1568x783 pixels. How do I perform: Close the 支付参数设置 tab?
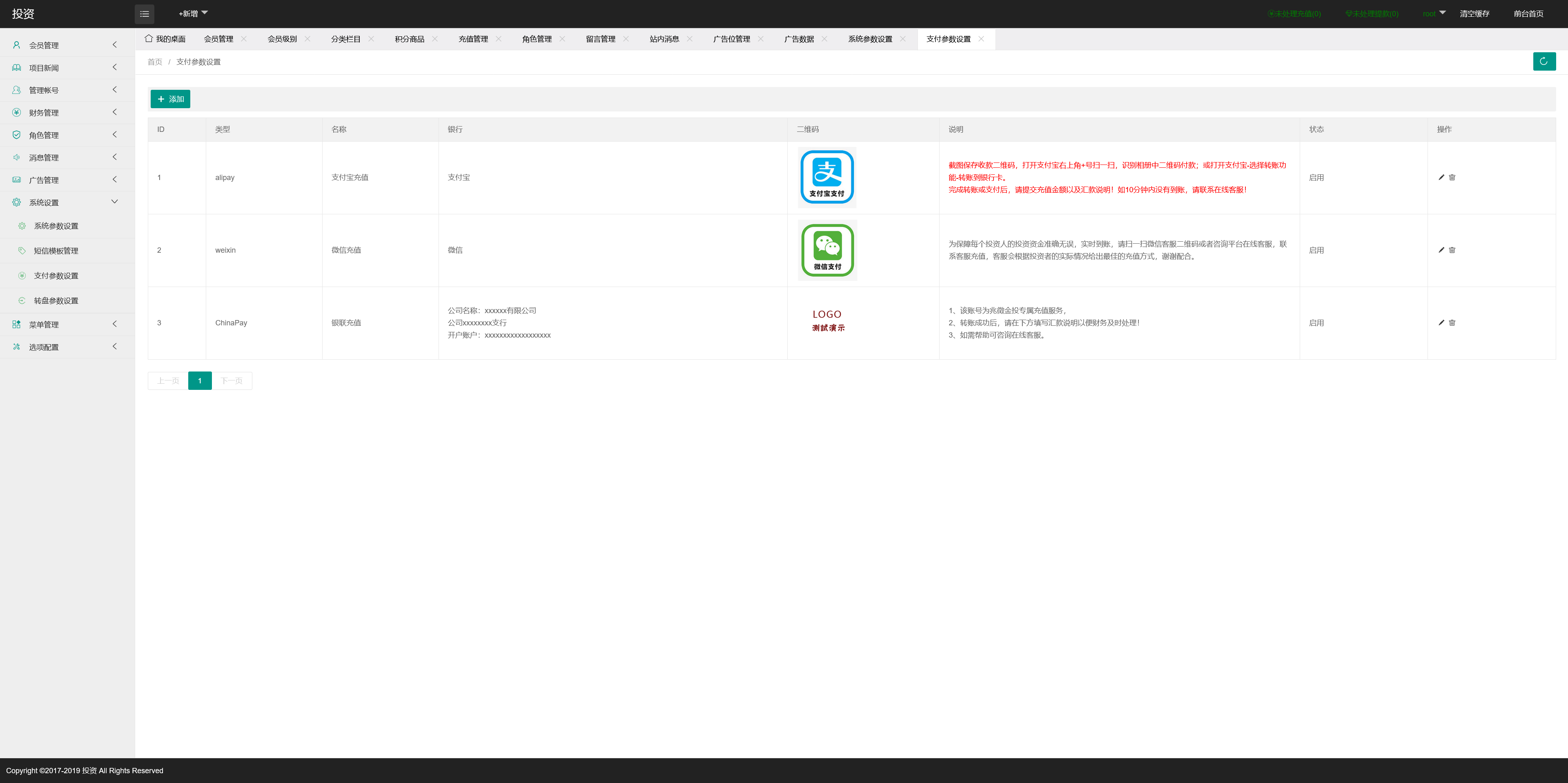[x=981, y=39]
